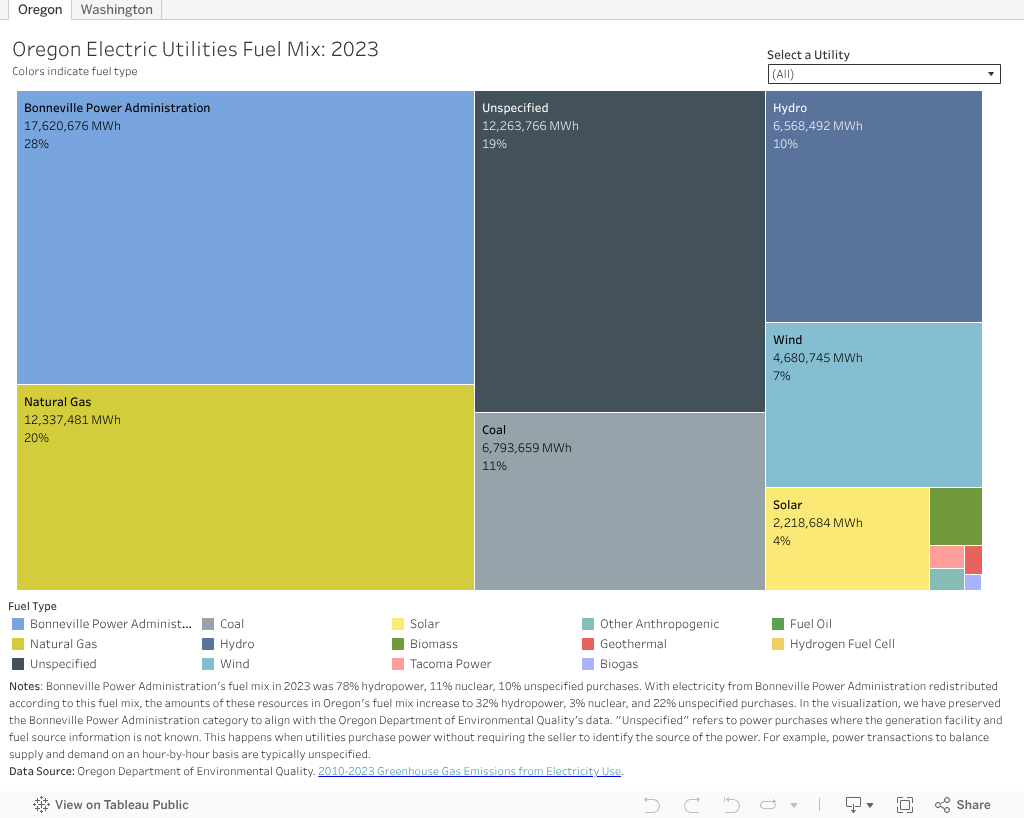Click the lavender Biogas treemap block
This screenshot has width=1024, height=818.
click(973, 582)
